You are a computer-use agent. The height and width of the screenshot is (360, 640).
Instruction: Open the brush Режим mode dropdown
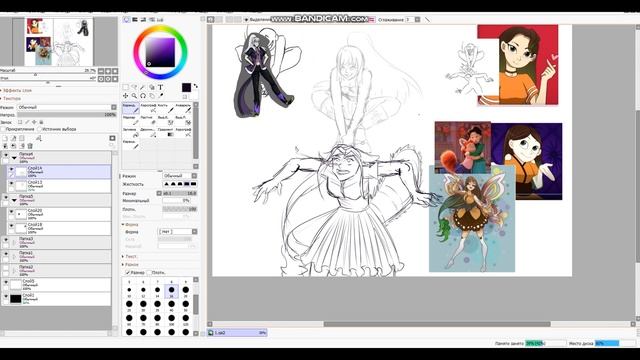pos(180,176)
